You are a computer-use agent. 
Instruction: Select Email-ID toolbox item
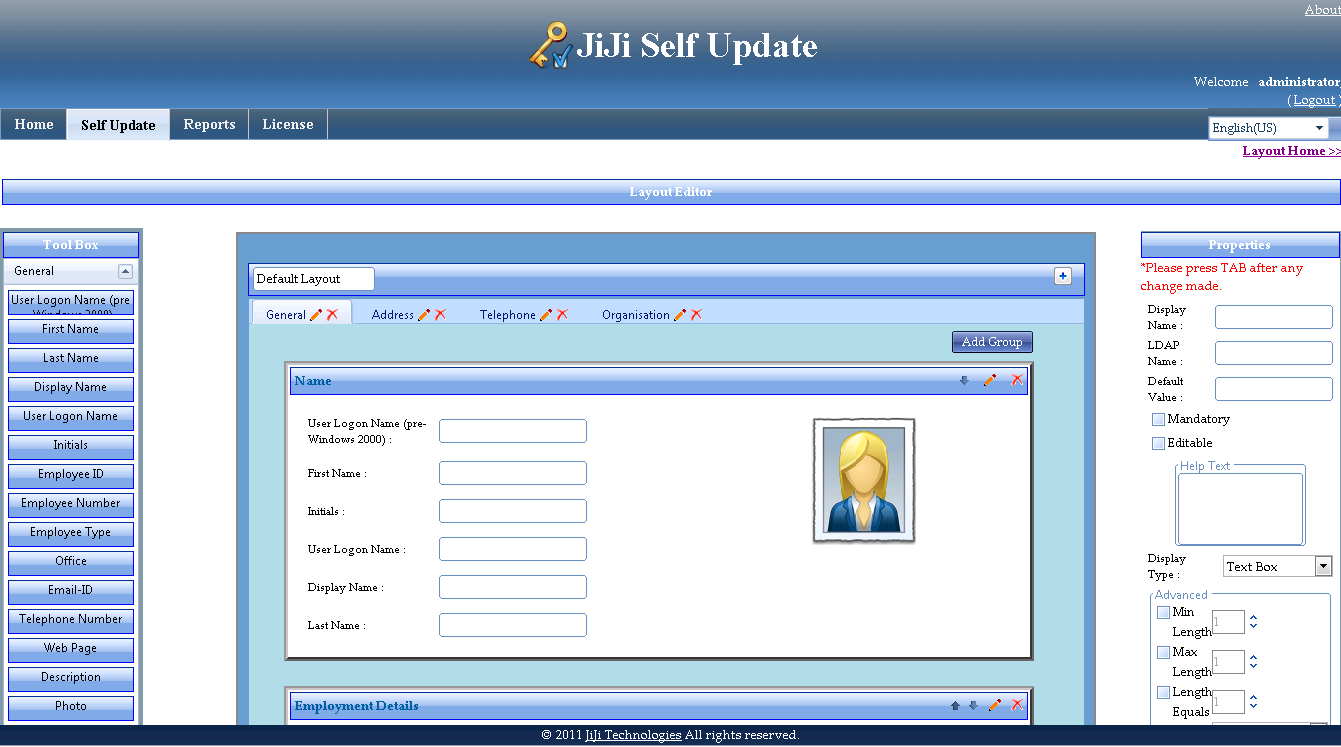click(71, 592)
